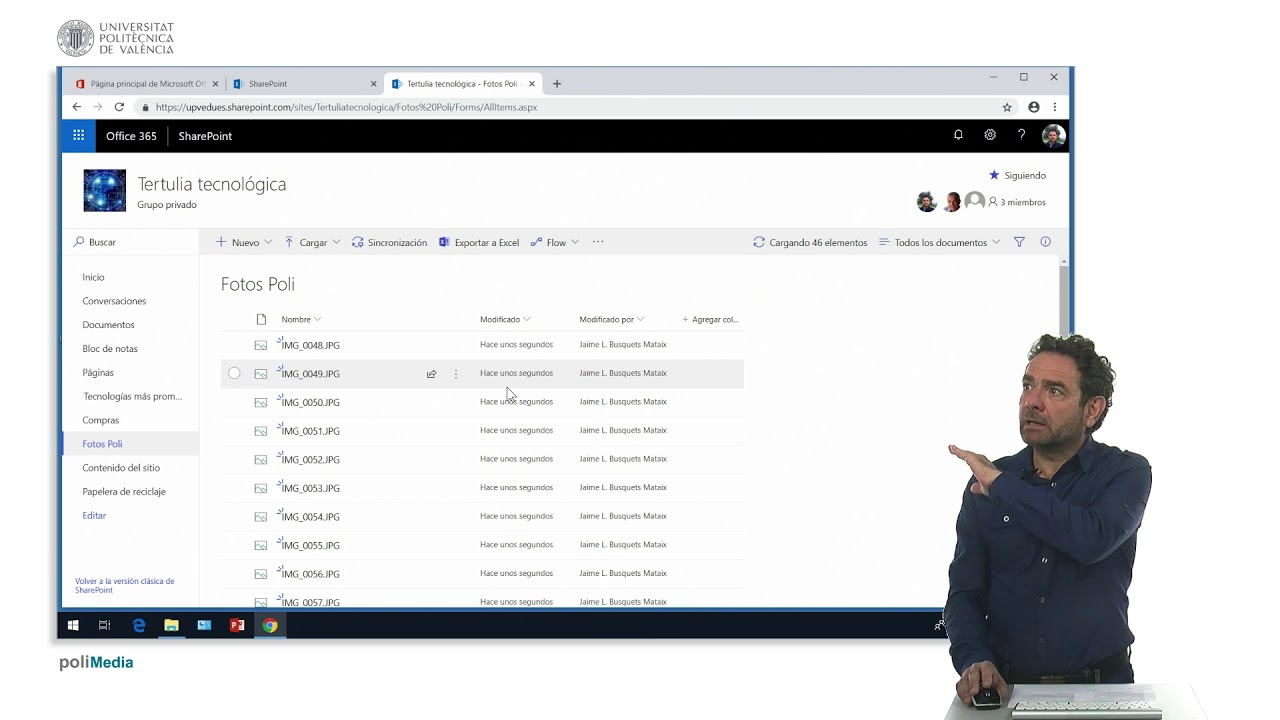The height and width of the screenshot is (720, 1280).
Task: Open the Todos los documentos view selector
Action: click(939, 242)
